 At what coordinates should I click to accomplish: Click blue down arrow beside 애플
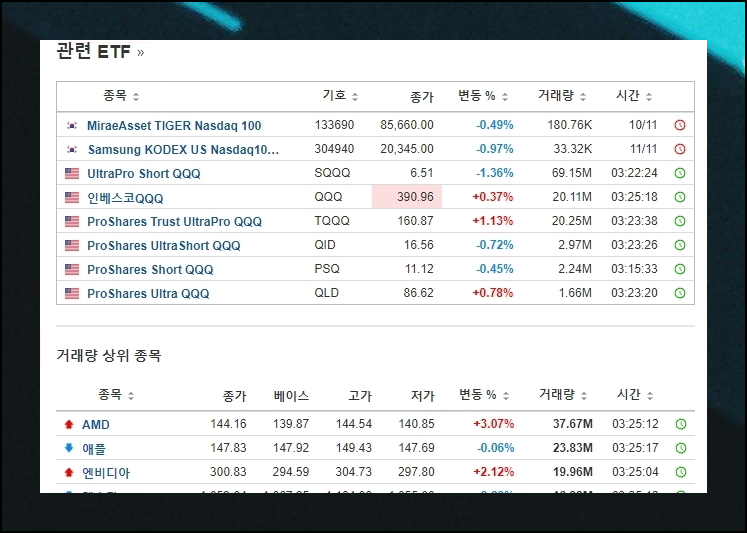[x=69, y=448]
